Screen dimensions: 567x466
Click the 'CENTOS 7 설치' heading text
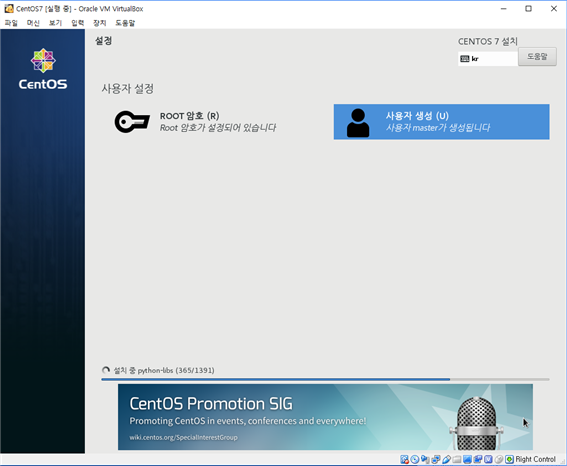[x=488, y=42]
